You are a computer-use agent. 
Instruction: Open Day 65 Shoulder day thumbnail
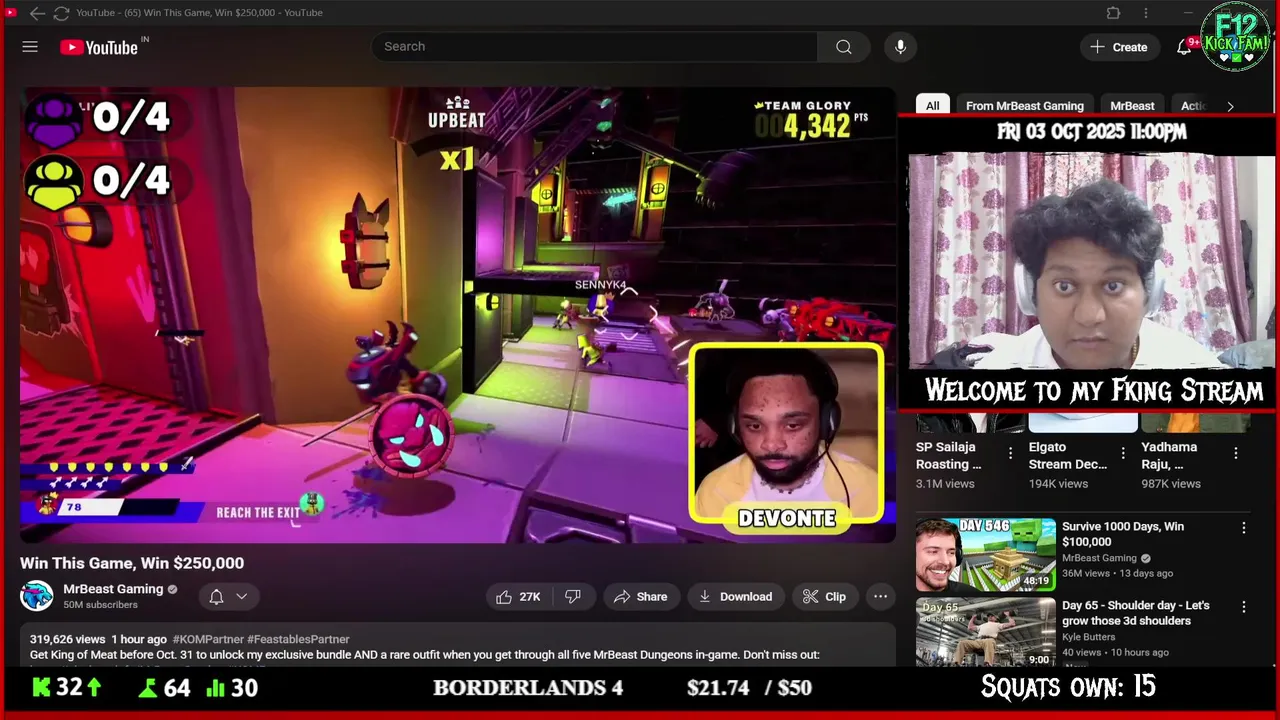[986, 632]
